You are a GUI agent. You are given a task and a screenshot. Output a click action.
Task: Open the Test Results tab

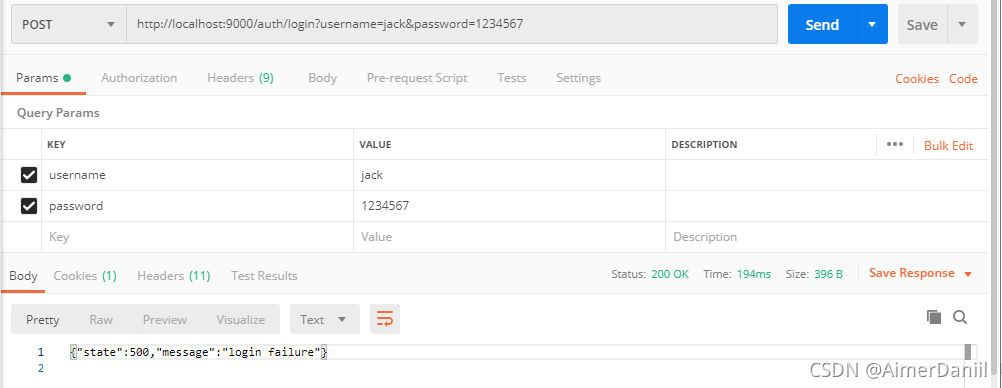tap(264, 276)
